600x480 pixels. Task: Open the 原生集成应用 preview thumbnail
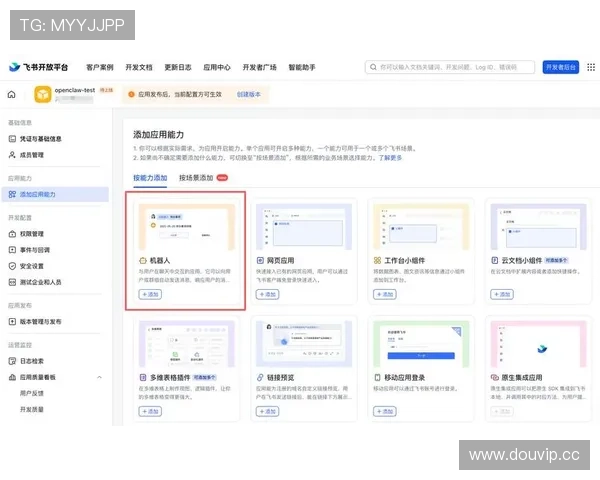[x=538, y=344]
